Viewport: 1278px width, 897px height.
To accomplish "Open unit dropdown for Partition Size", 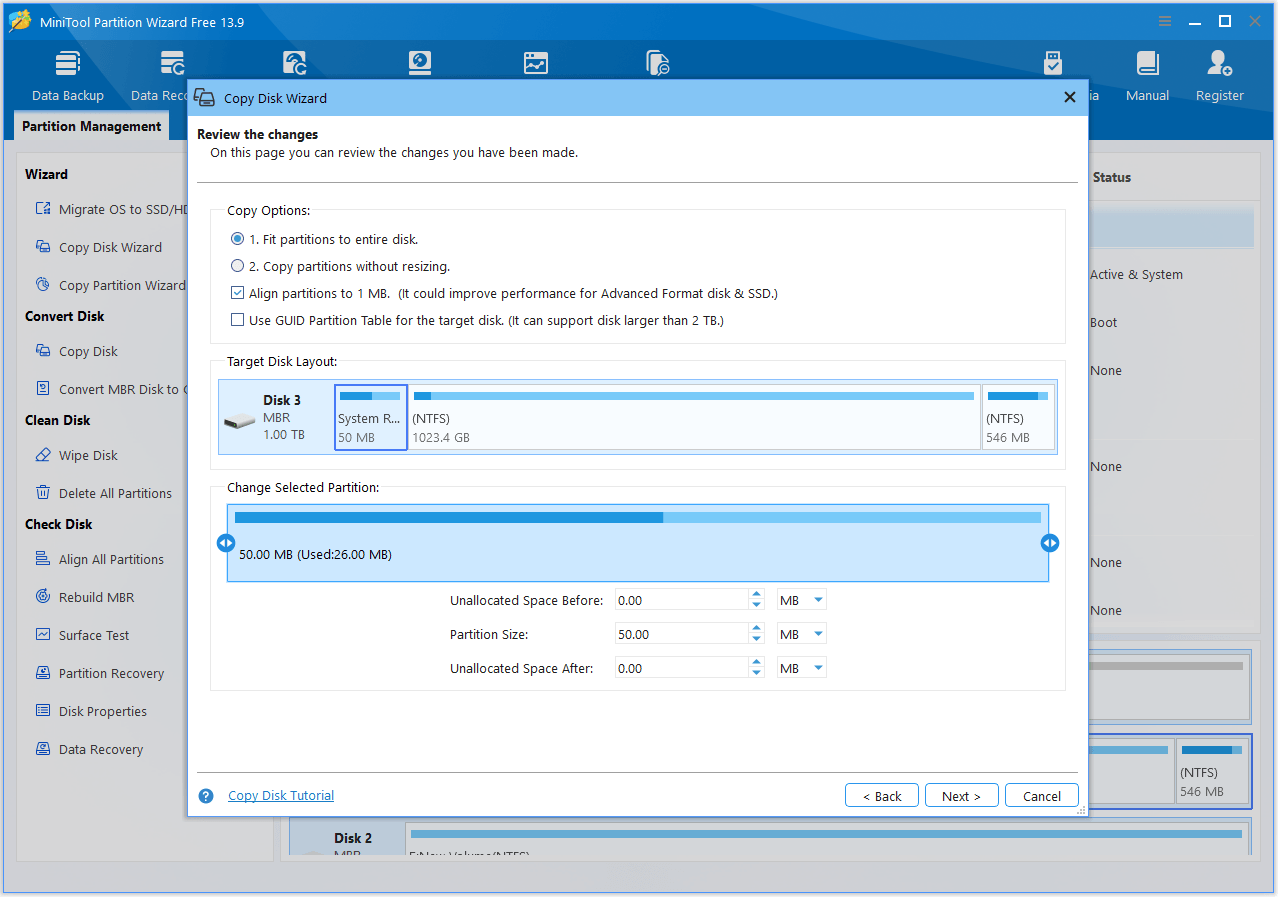I will [802, 634].
